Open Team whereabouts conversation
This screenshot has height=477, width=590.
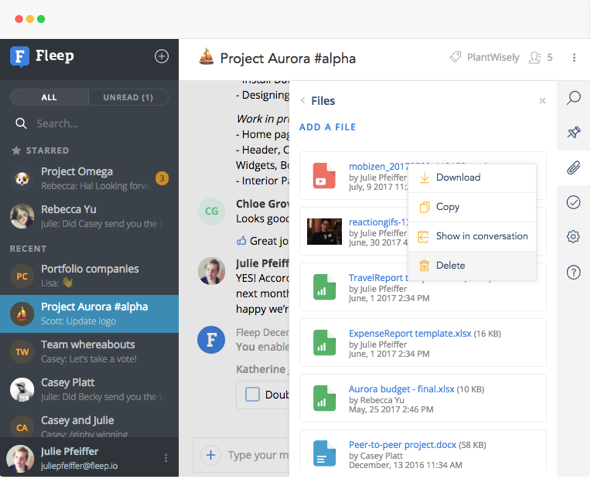[x=89, y=352]
